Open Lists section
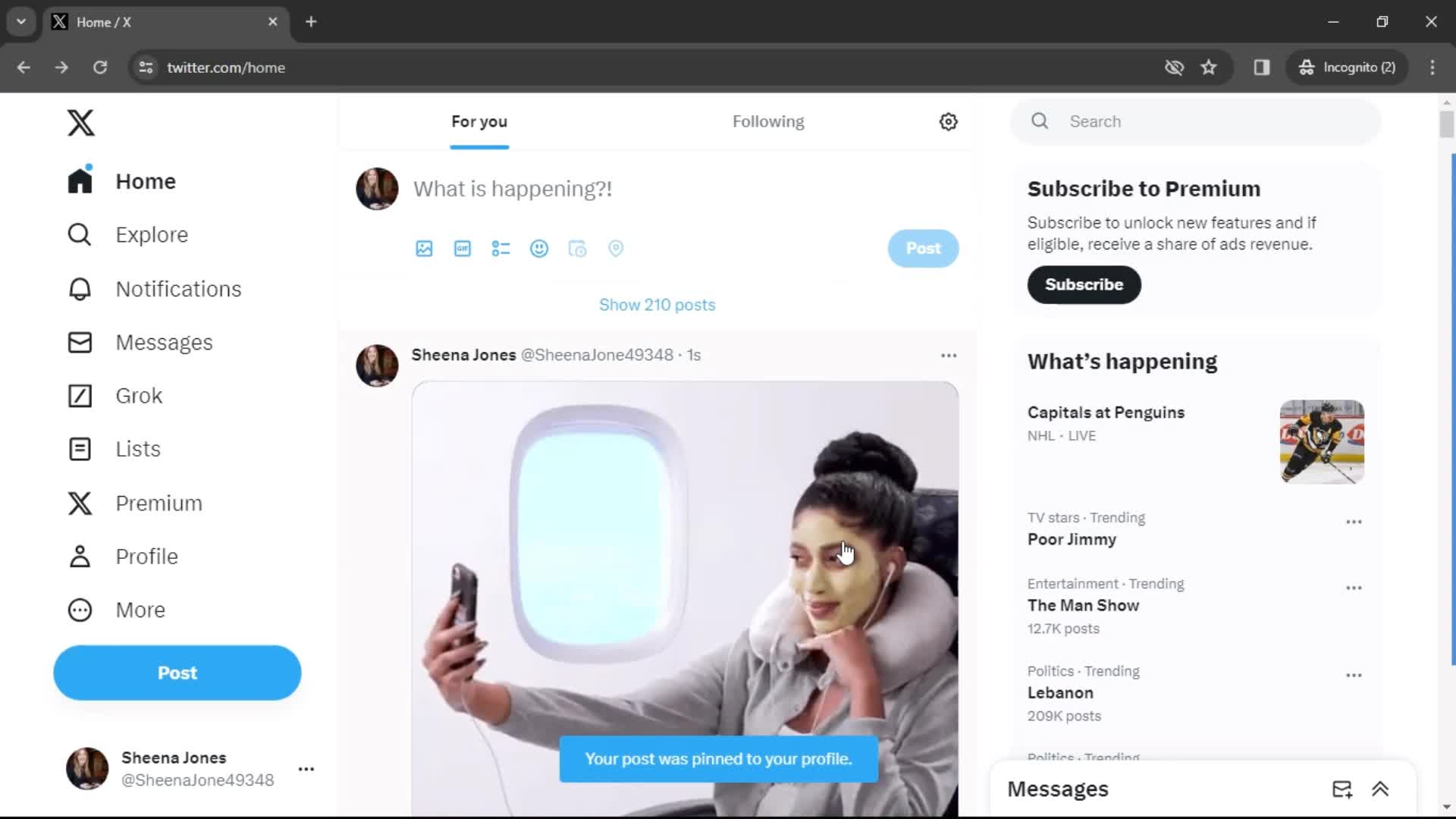1456x819 pixels. (137, 448)
